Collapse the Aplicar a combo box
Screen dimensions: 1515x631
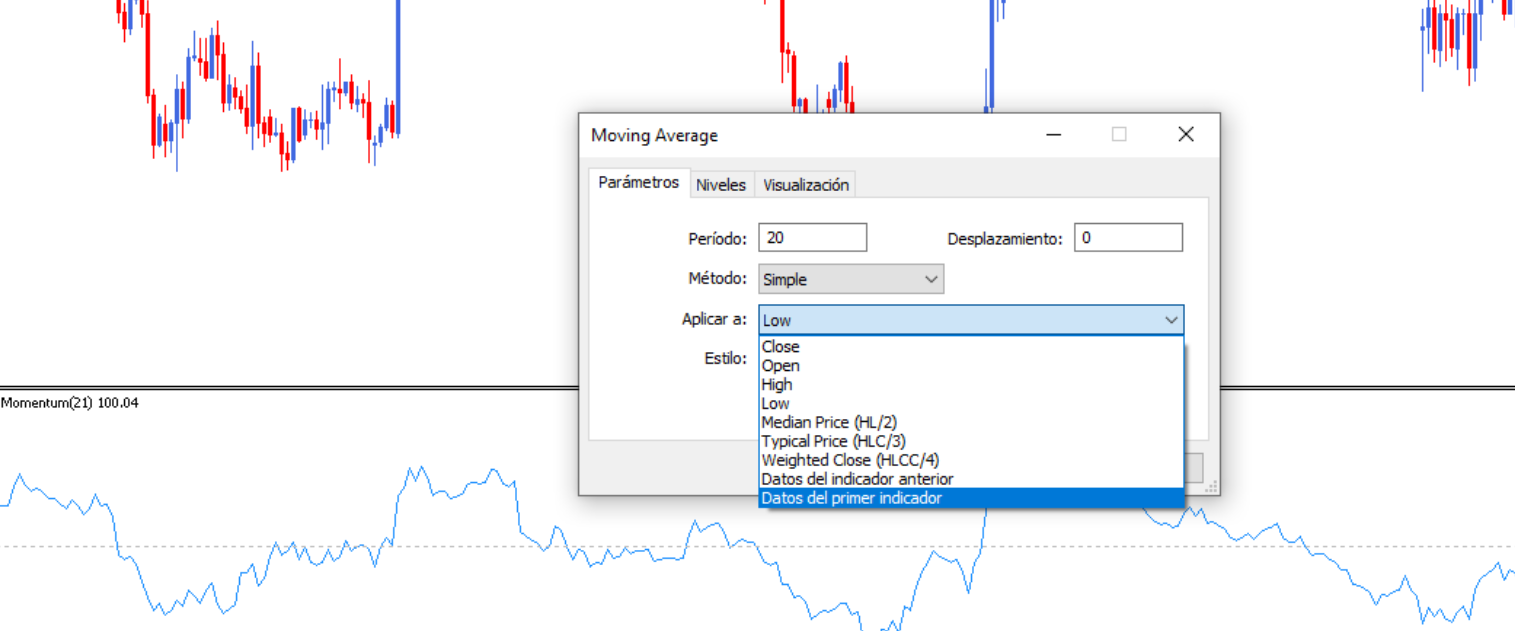pyautogui.click(x=971, y=320)
